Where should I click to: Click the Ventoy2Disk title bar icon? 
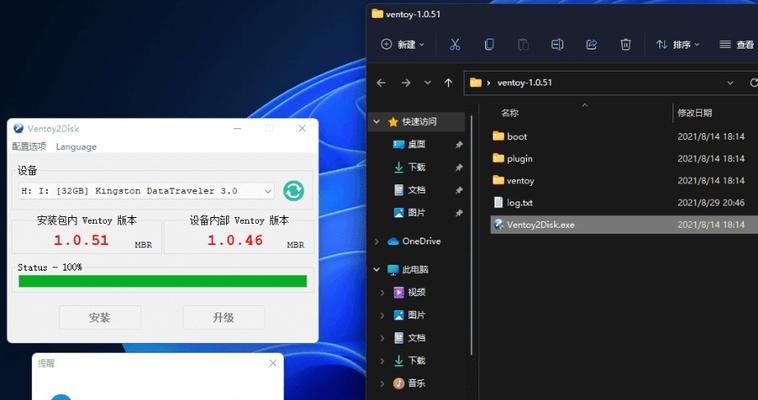(x=18, y=128)
